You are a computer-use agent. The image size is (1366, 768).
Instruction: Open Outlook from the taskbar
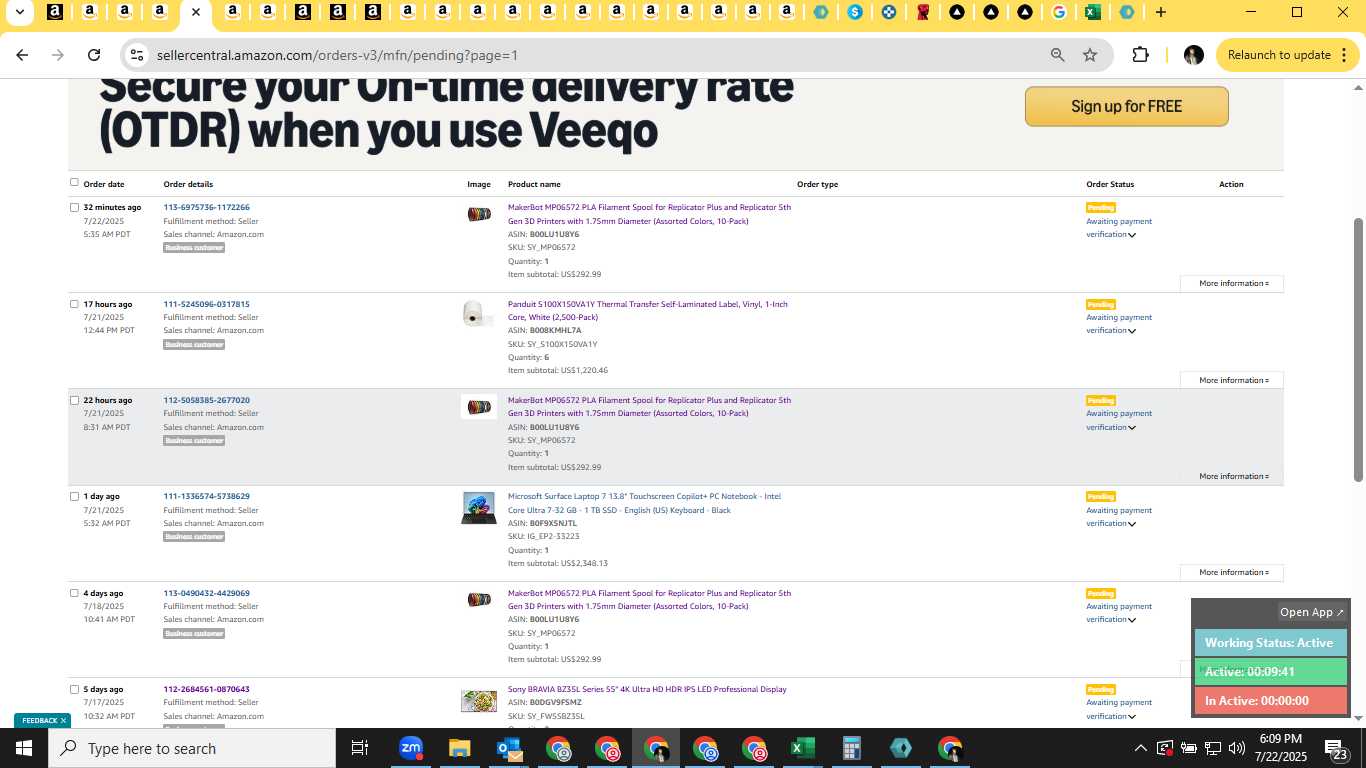(x=509, y=748)
